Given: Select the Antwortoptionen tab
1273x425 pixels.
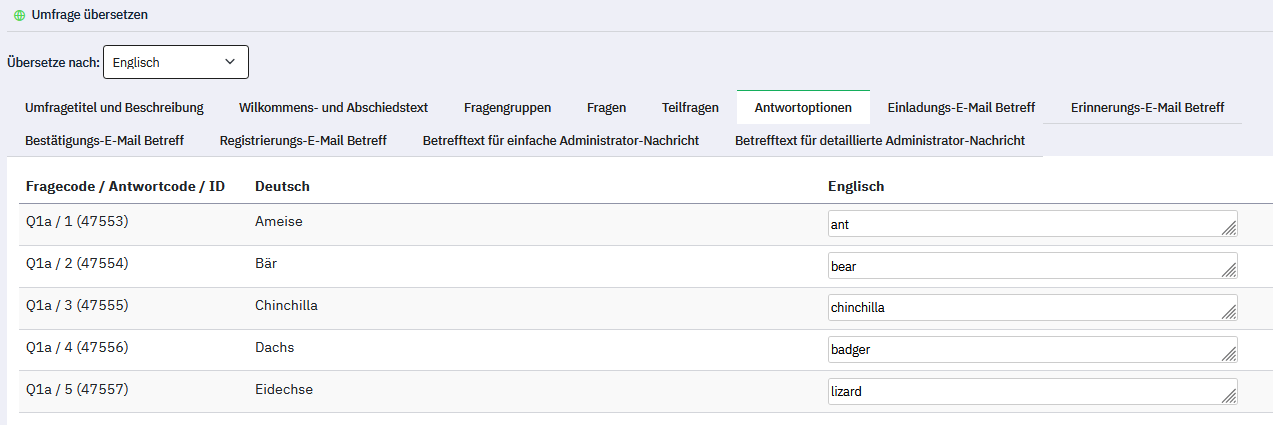Looking at the screenshot, I should click(803, 107).
